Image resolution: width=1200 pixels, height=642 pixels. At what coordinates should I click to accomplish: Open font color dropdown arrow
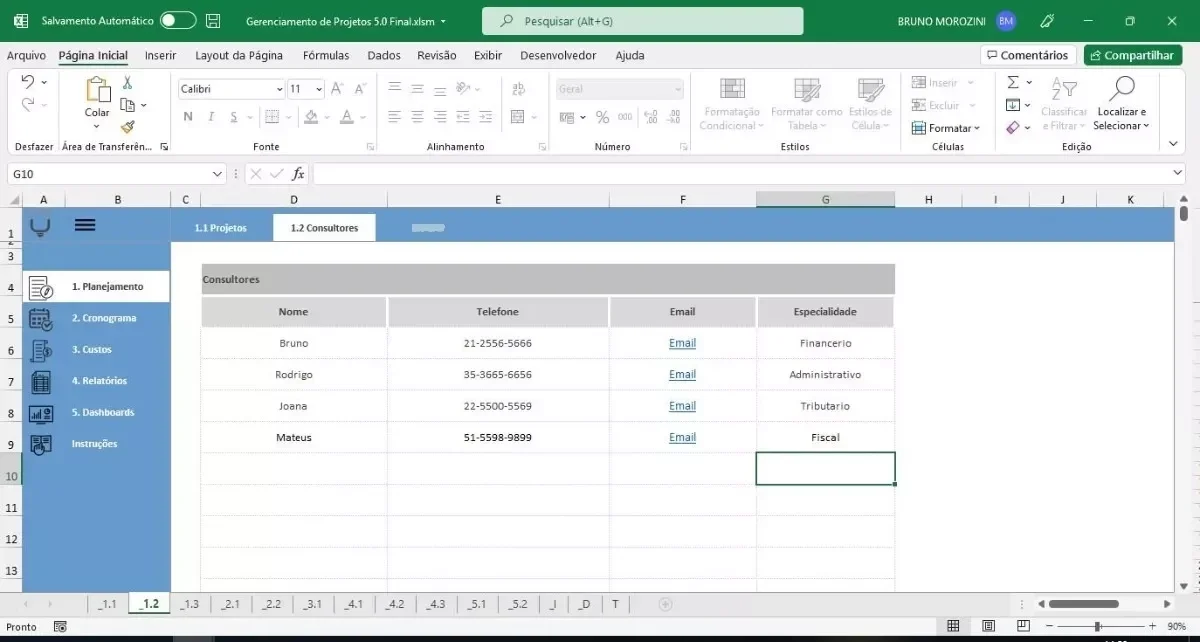362,117
